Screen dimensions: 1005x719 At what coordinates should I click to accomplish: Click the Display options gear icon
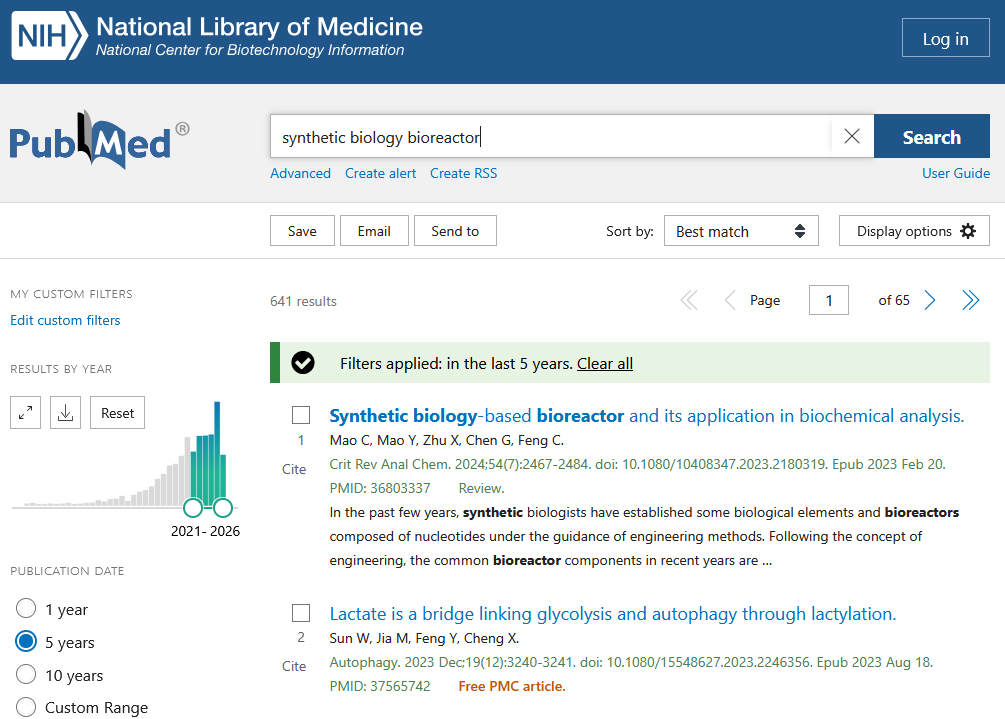[968, 231]
